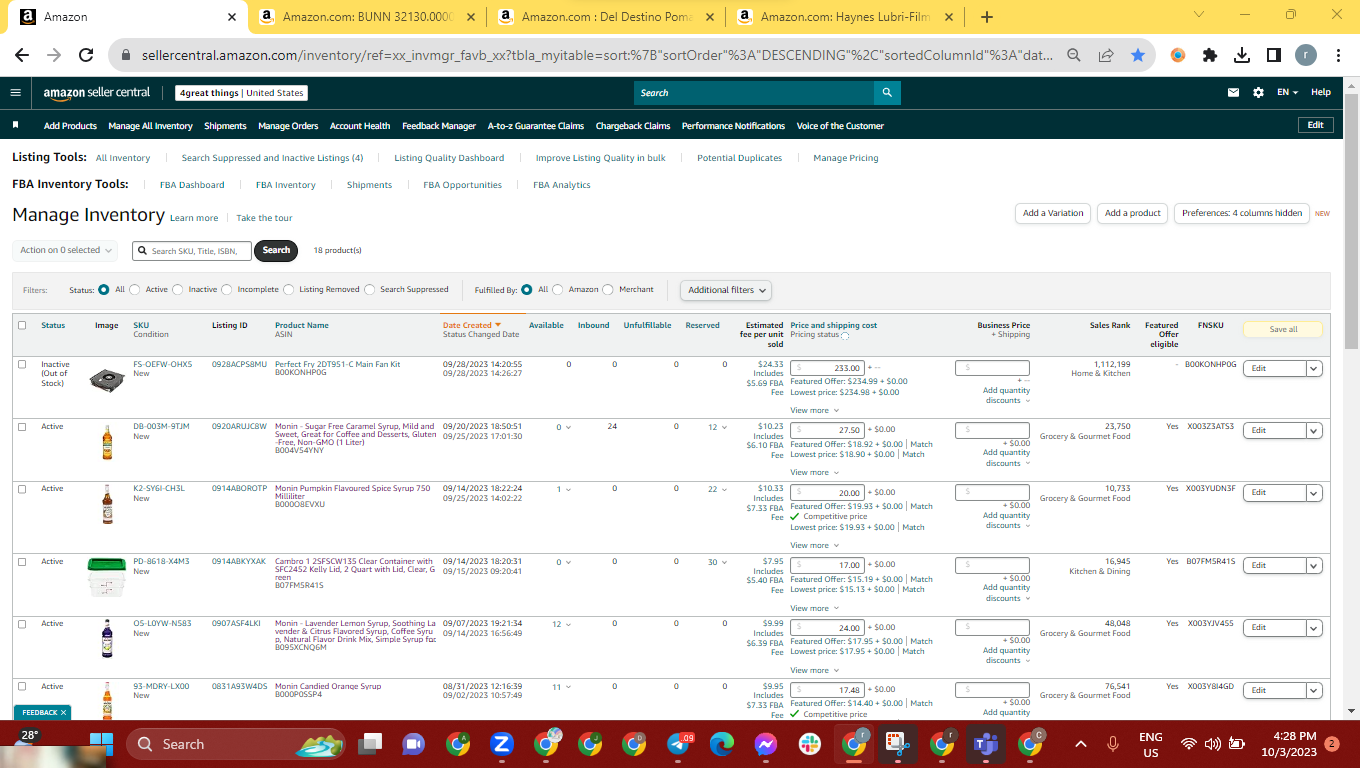
Task: Select the checkbox for SKU DB-003M-9TJM
Action: tap(22, 426)
